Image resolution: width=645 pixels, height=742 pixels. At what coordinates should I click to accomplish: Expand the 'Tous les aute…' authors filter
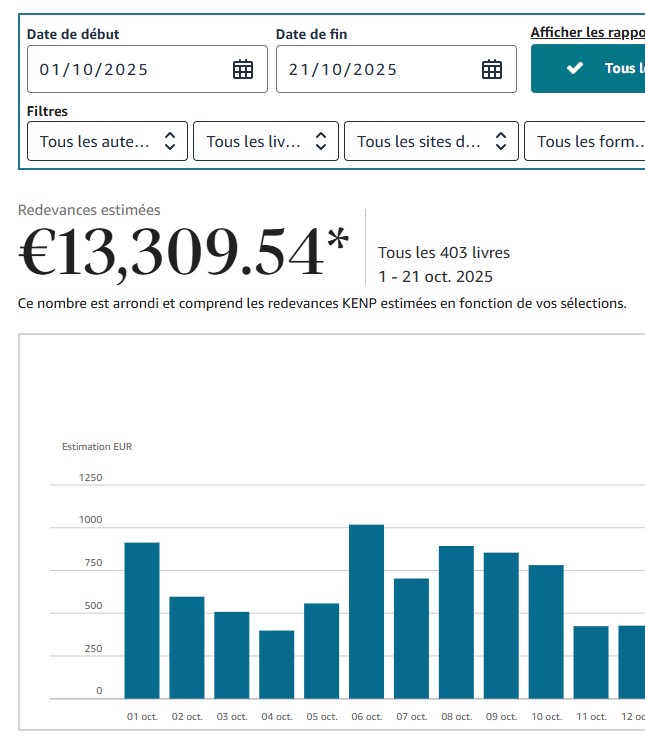coord(108,141)
